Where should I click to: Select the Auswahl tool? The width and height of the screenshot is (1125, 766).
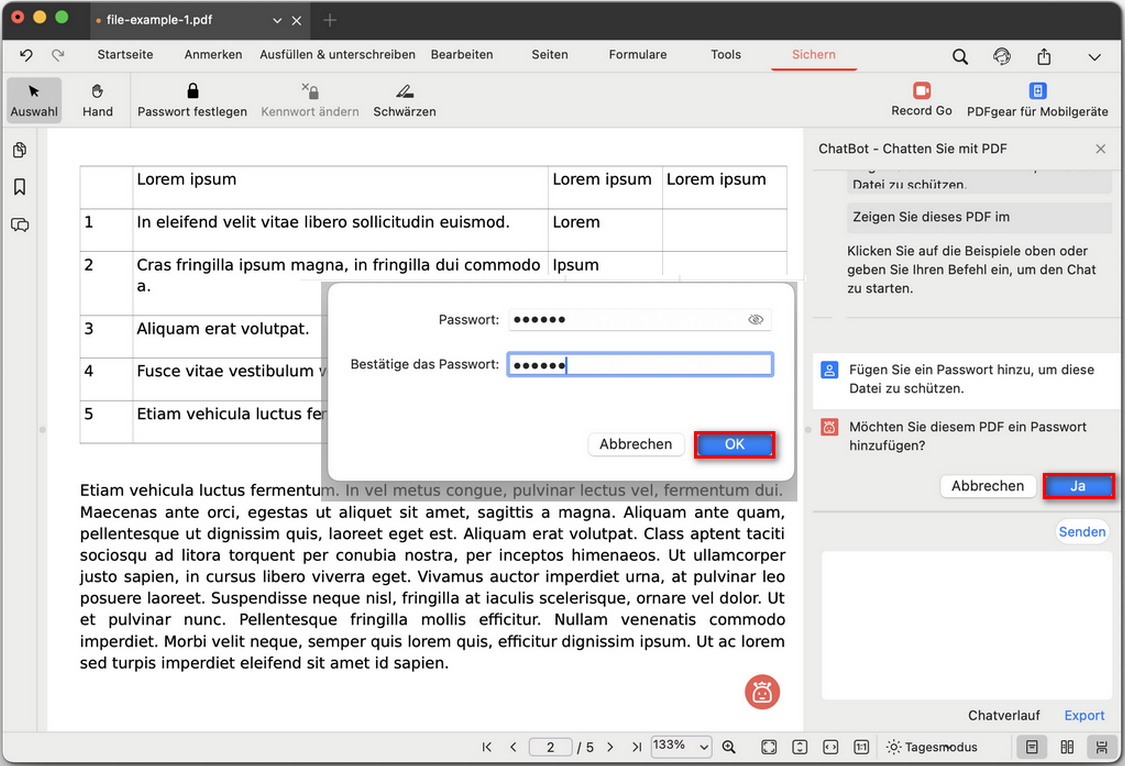[x=33, y=98]
